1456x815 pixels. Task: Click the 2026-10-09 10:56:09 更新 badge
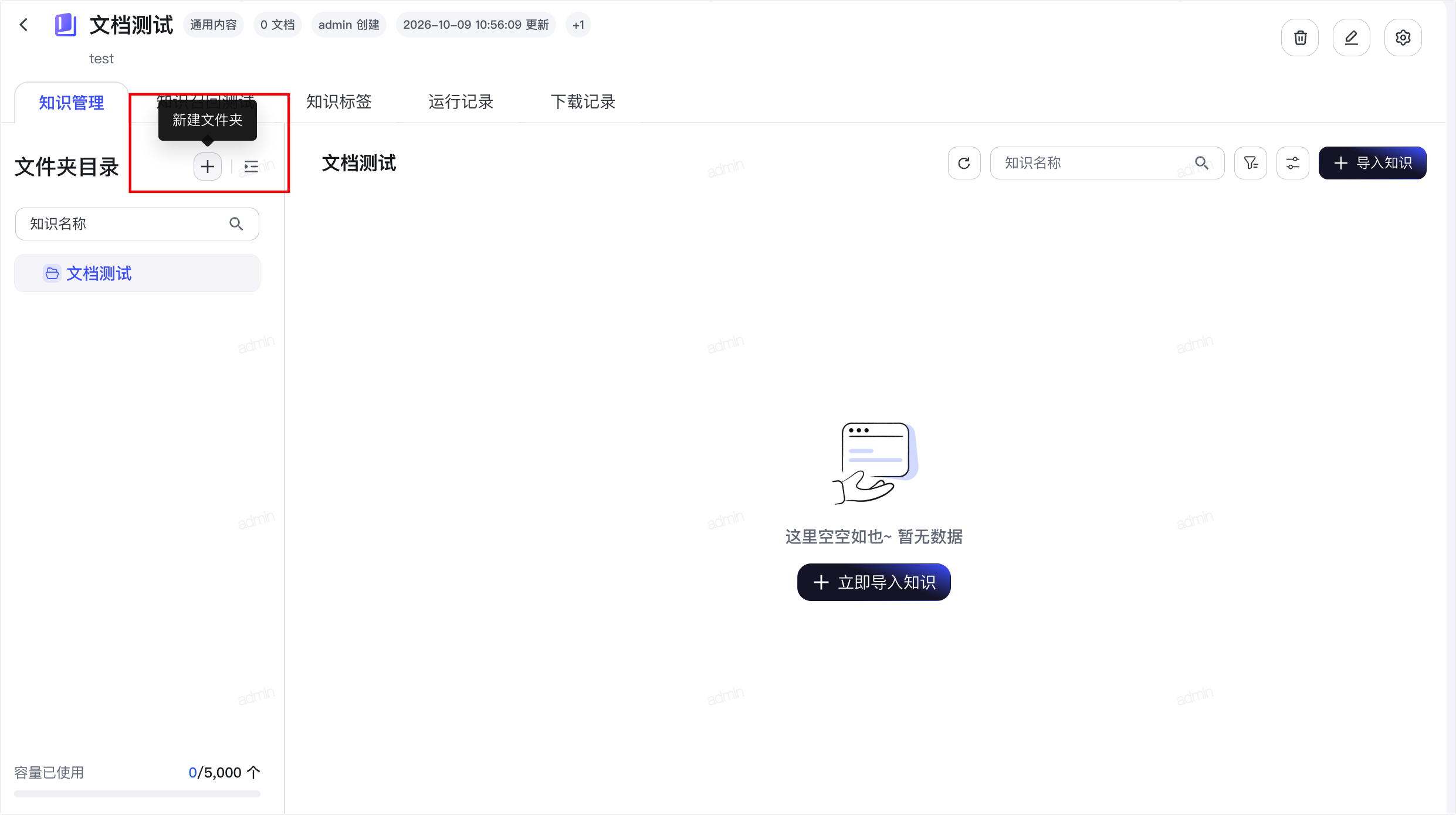tap(476, 25)
